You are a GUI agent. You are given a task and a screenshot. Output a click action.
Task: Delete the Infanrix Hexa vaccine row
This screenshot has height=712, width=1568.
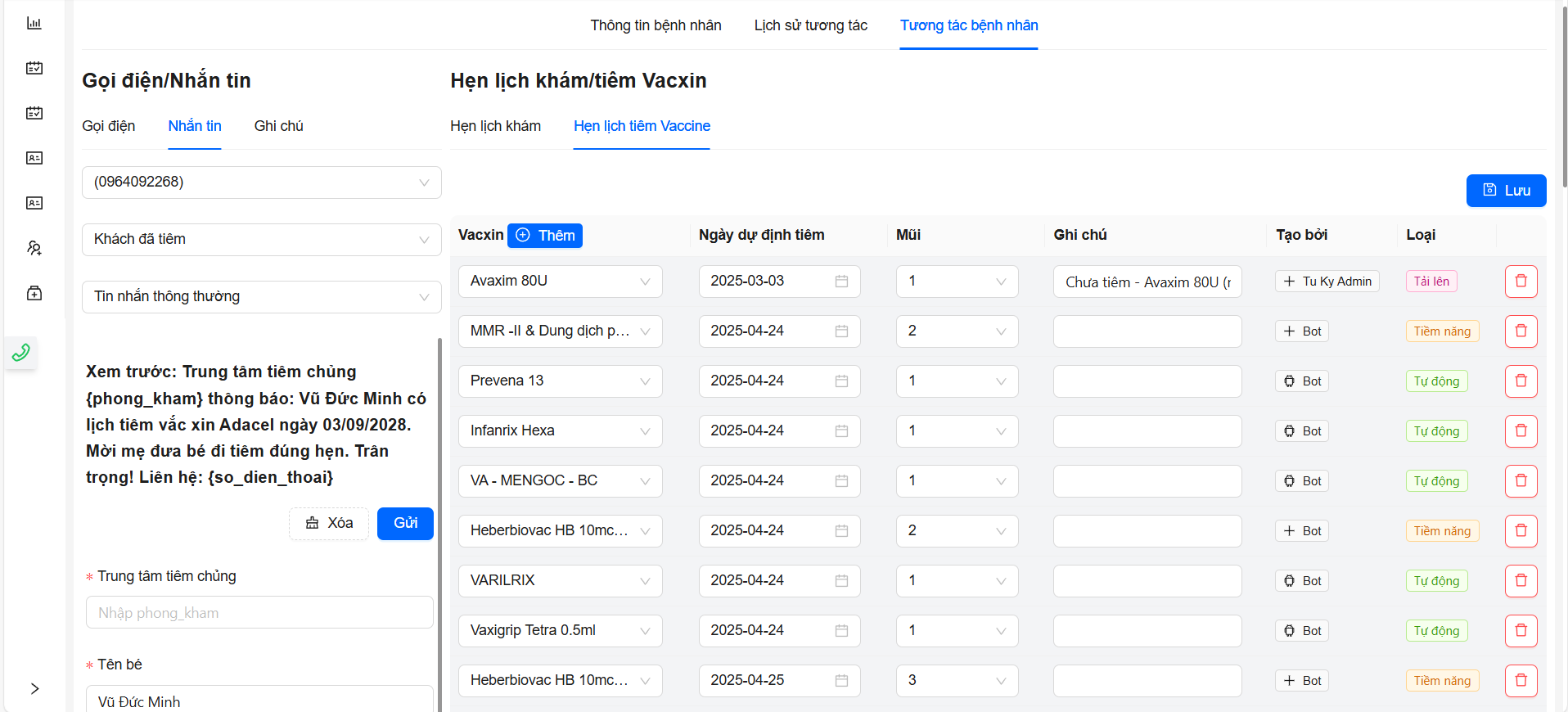1521,431
